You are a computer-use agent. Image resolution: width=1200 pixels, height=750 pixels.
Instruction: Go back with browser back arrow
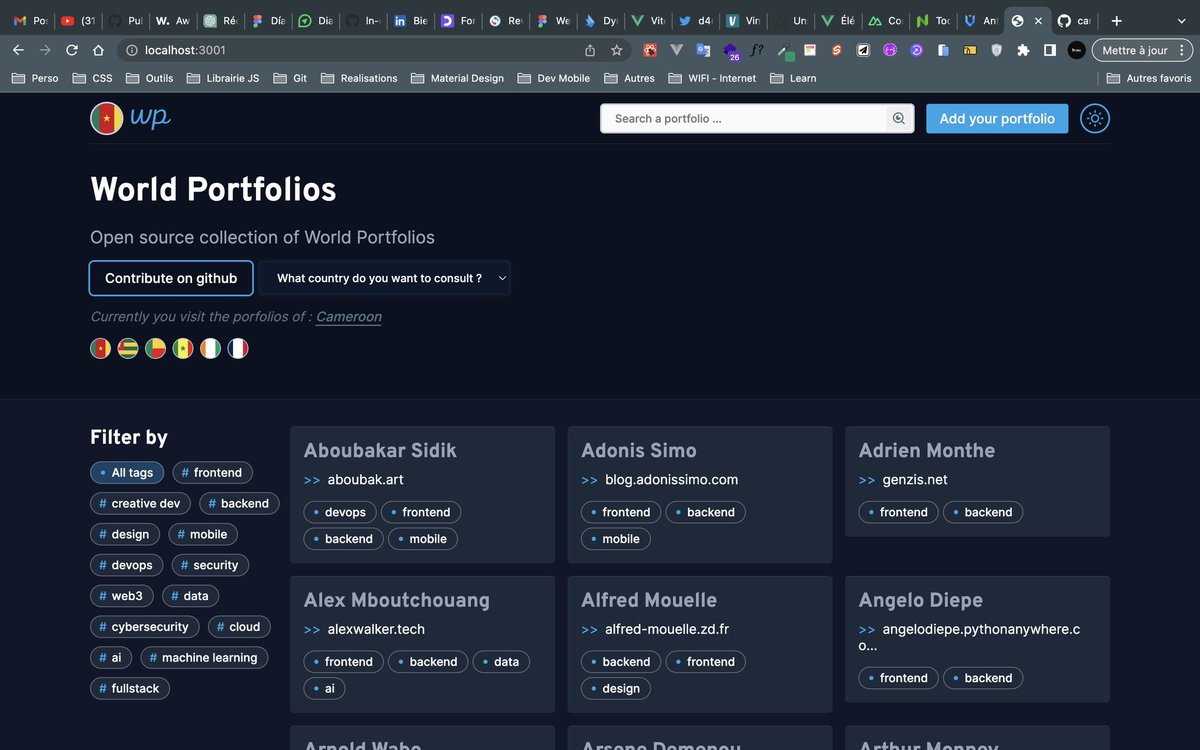[18, 50]
